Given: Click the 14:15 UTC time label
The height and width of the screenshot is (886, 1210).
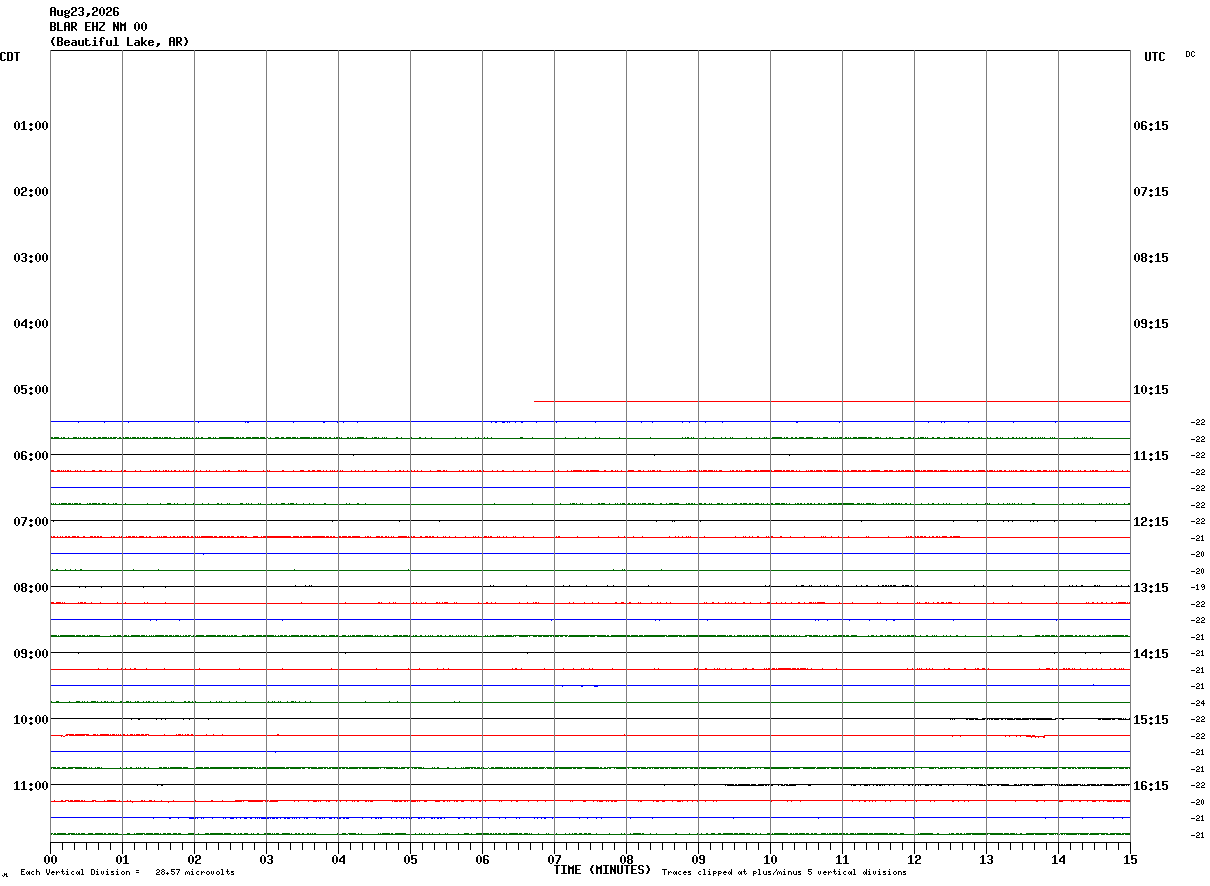Looking at the screenshot, I should 1151,654.
